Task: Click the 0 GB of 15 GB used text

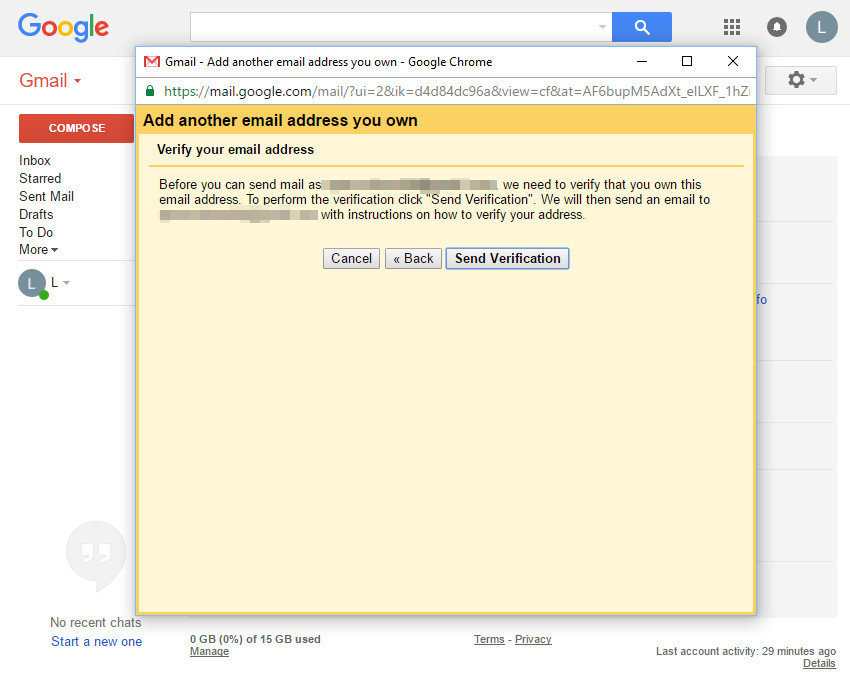Action: tap(255, 639)
